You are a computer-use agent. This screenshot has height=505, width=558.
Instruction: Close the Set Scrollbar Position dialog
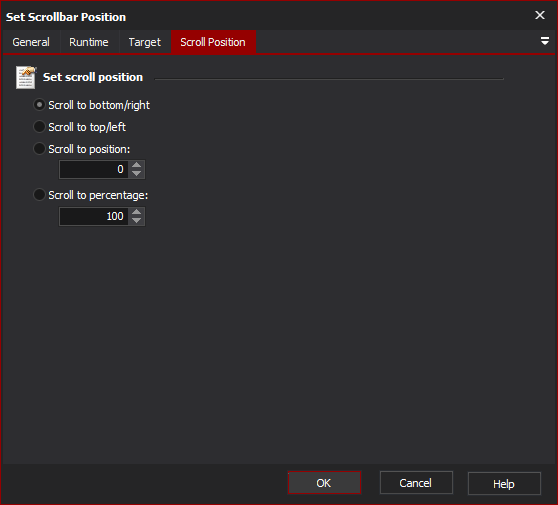[539, 15]
